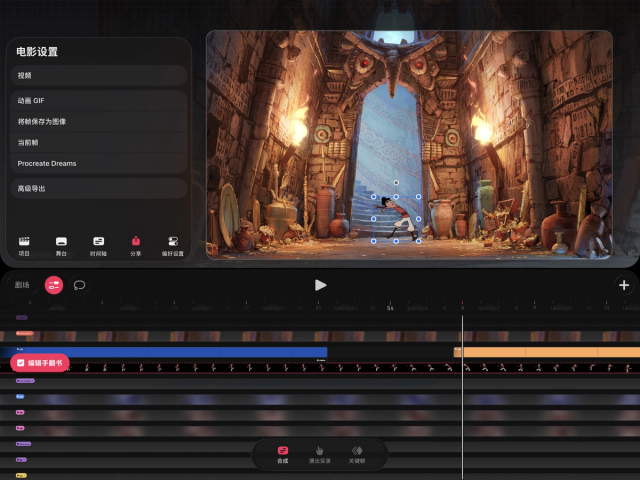Viewport: 640px width, 480px height.
Task: Share as Procreate Dreams file
Action: click(98, 163)
